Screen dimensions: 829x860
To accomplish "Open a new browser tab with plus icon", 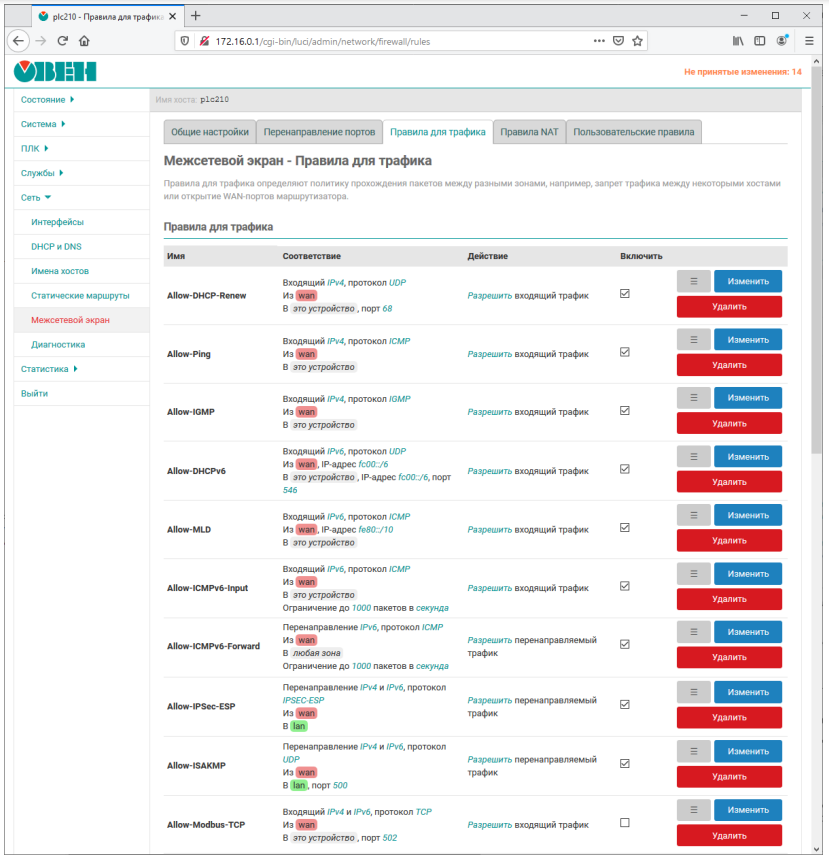I will [196, 16].
